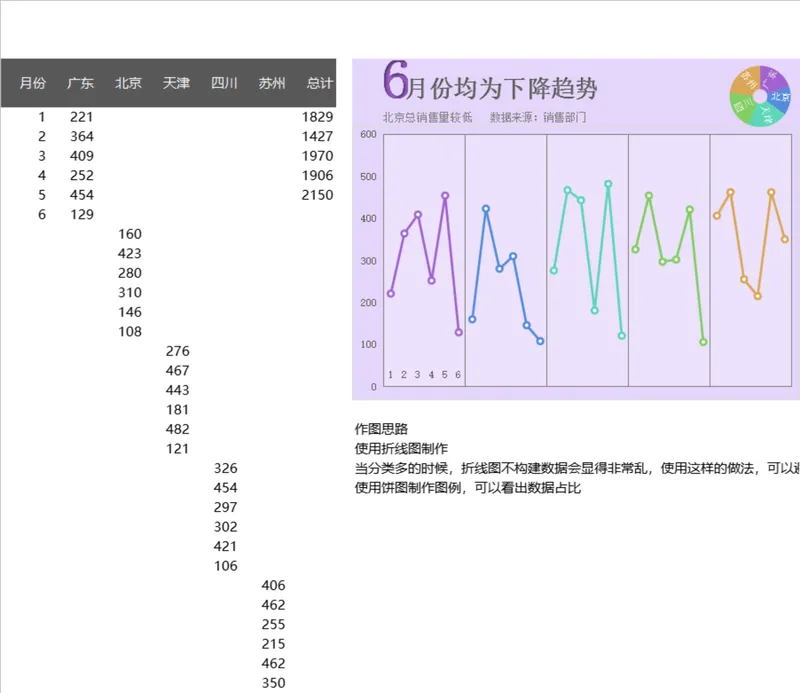Click the blue line's highest data point
This screenshot has height=693, width=800.
(486, 209)
